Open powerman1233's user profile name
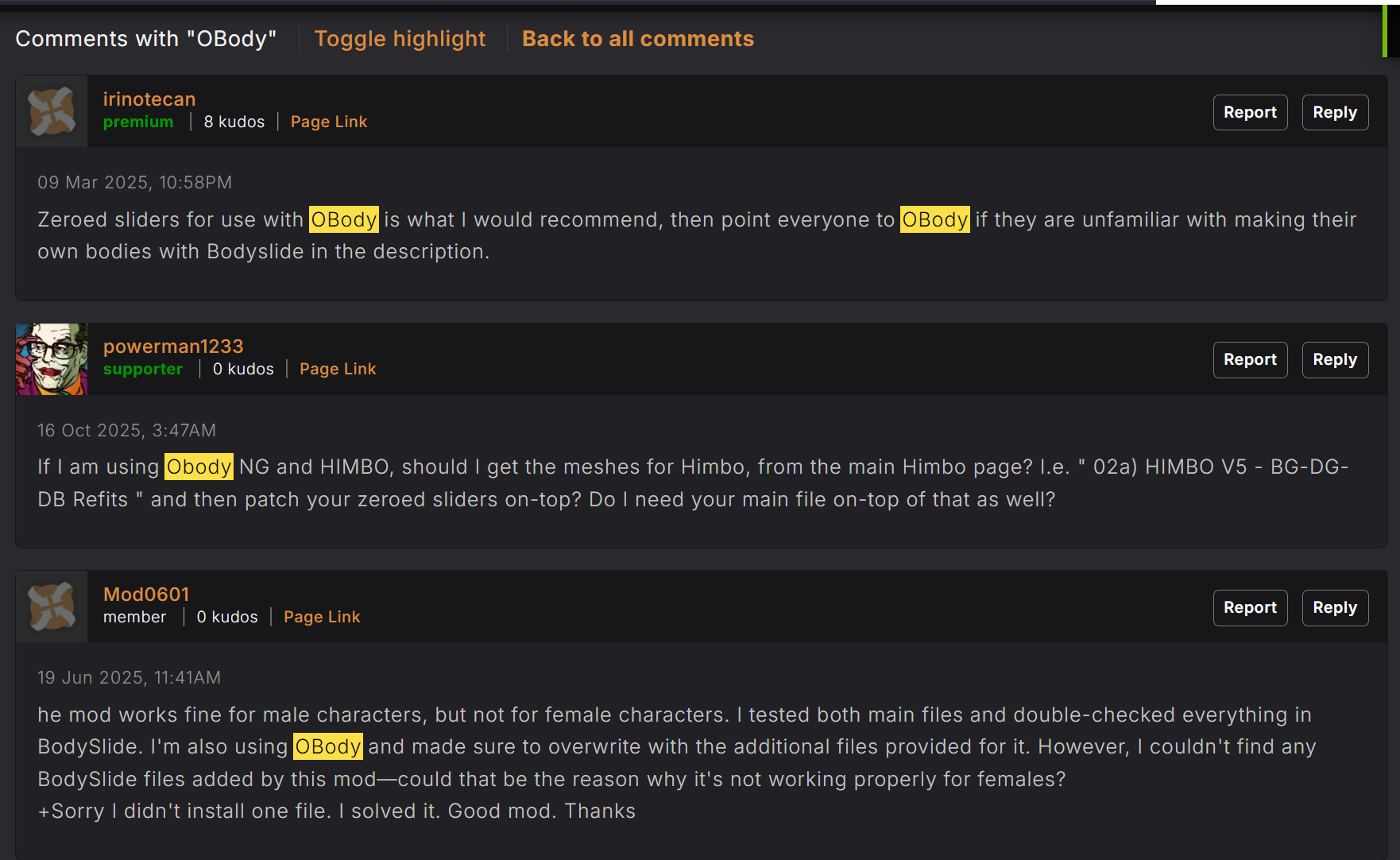The height and width of the screenshot is (860, 1400). coord(173,347)
